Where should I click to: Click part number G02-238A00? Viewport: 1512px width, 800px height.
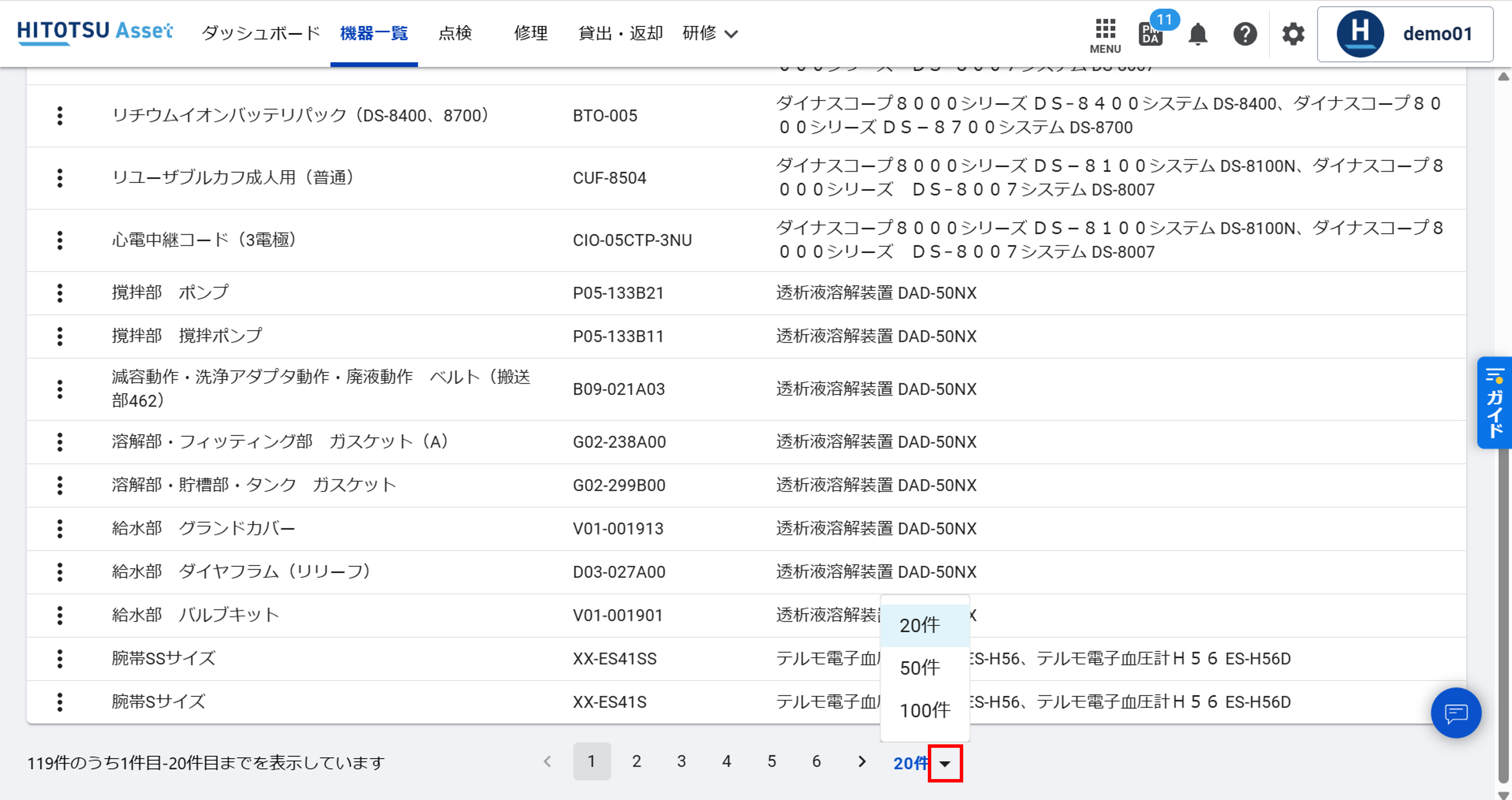click(619, 442)
